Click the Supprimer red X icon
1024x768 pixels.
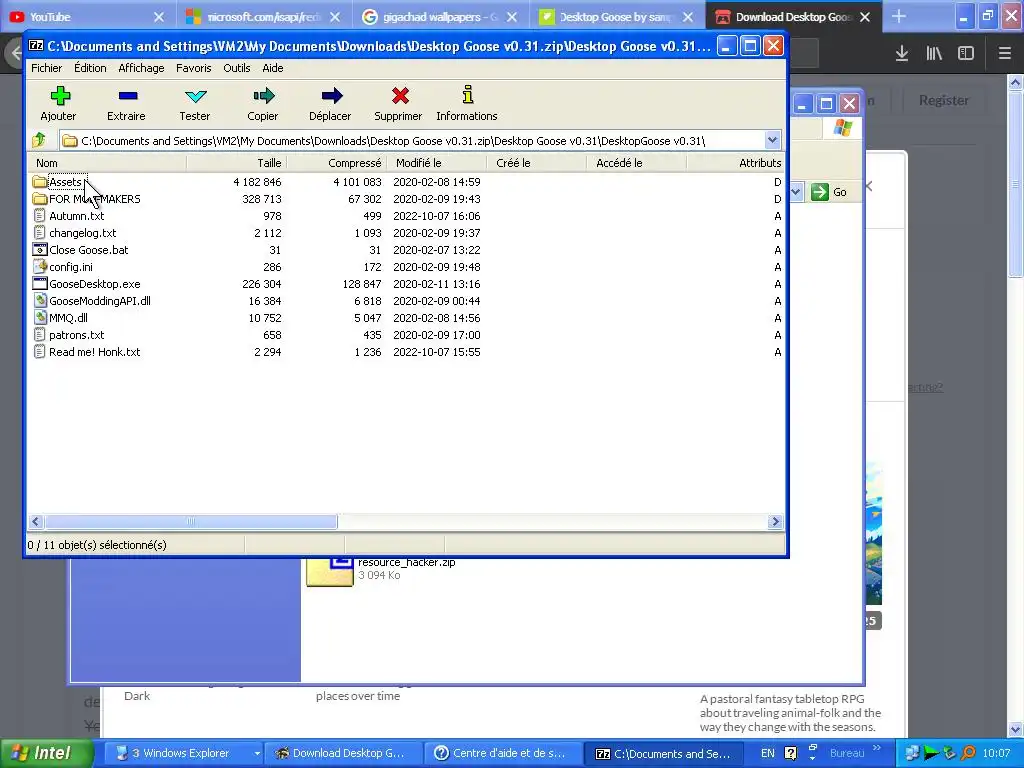400,96
